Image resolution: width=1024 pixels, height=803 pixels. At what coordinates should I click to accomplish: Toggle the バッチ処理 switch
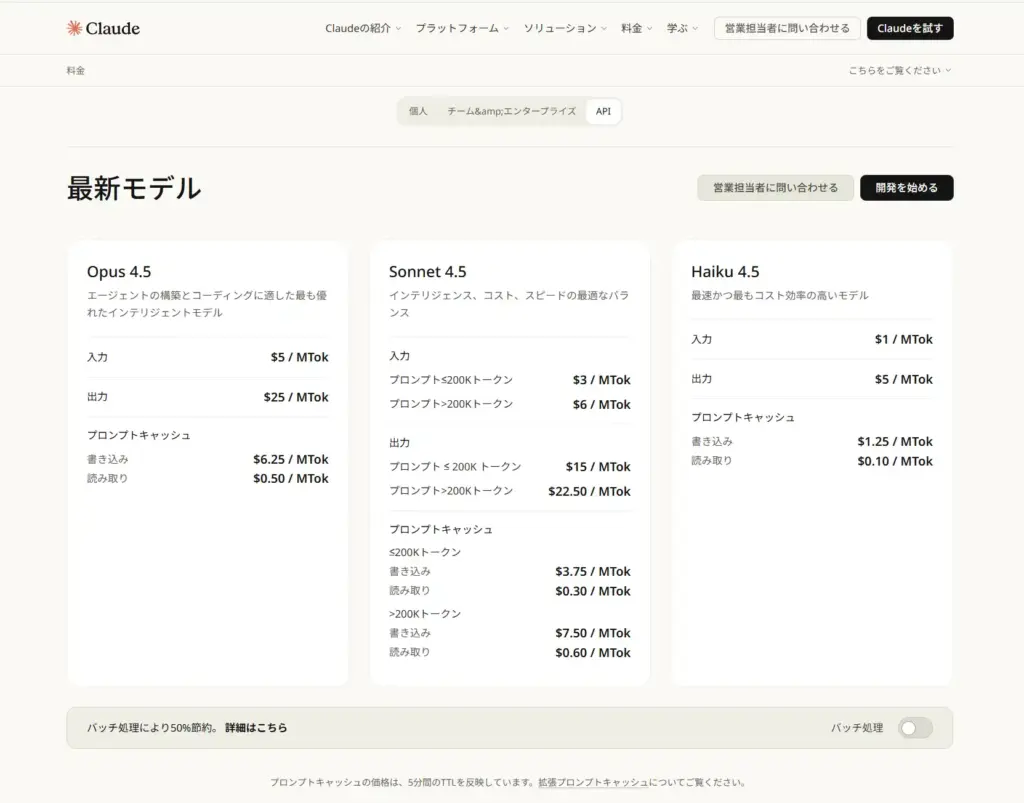(914, 728)
